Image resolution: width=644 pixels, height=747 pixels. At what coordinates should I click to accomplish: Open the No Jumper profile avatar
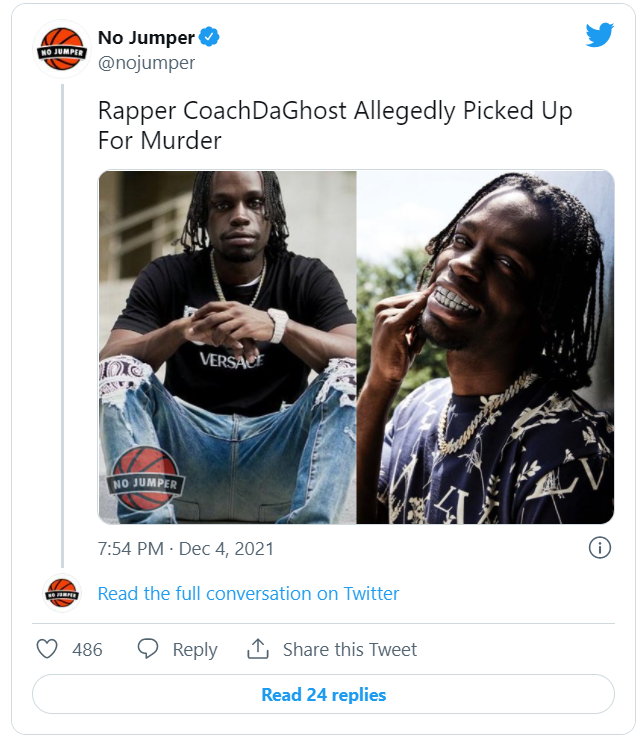pos(61,50)
